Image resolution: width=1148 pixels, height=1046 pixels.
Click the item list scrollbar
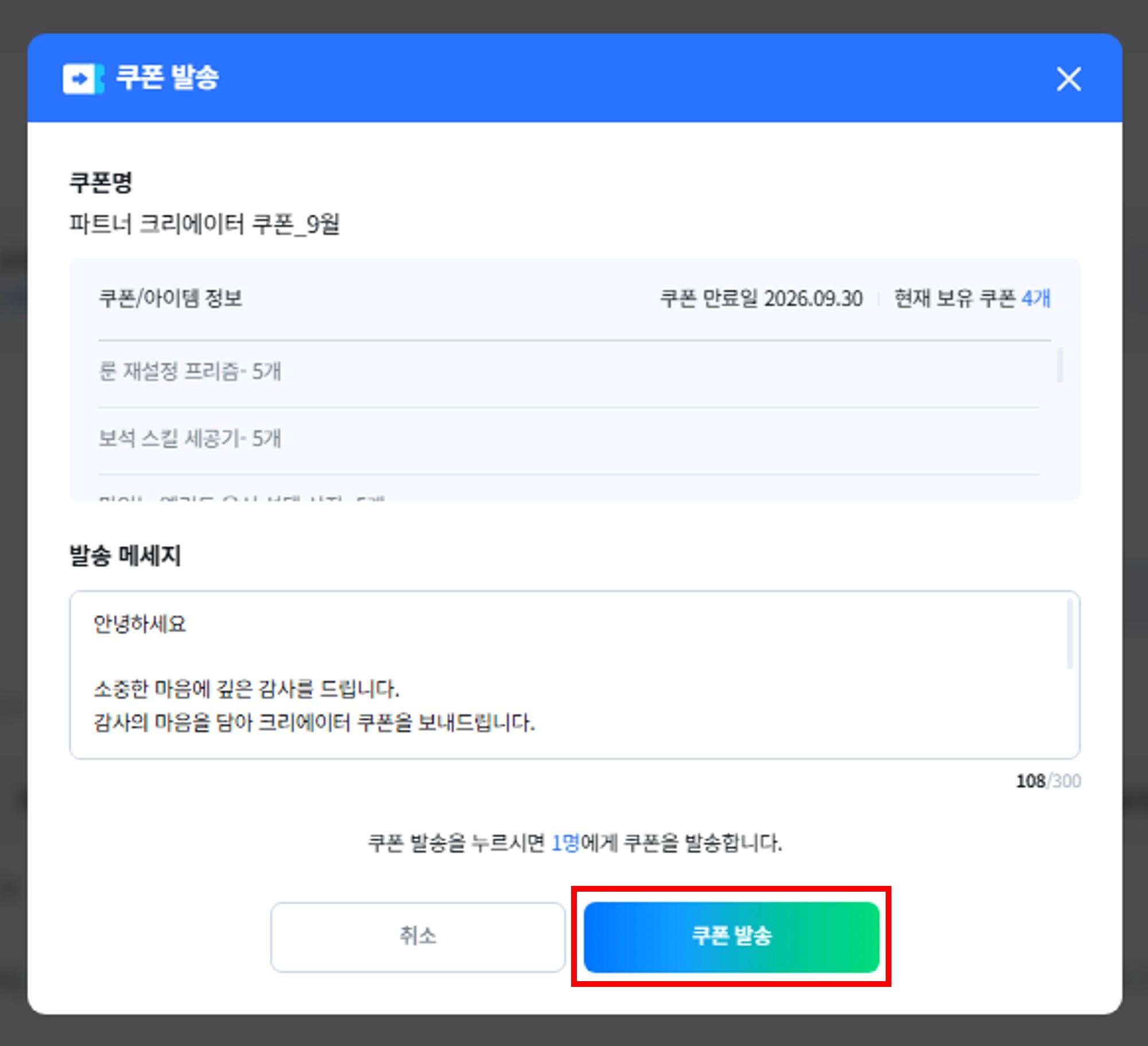pos(1060,364)
